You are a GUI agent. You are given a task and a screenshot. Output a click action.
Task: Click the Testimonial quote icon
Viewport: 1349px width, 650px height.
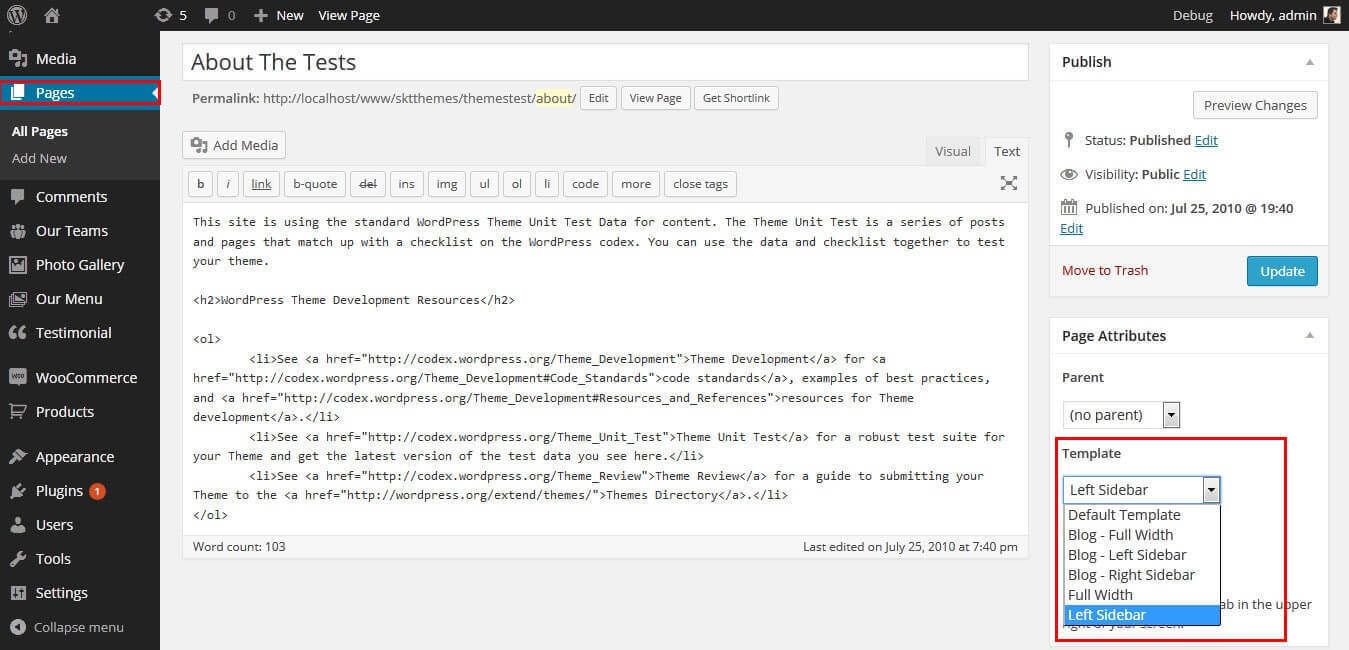coord(17,333)
